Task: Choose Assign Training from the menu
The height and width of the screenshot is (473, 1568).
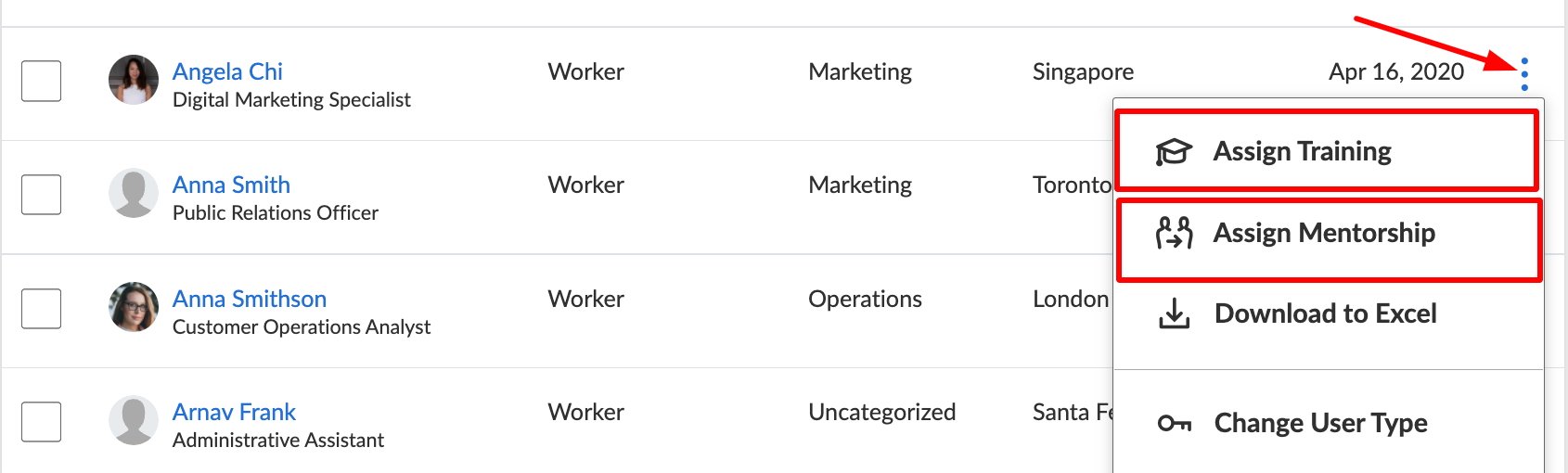Action: (1327, 150)
